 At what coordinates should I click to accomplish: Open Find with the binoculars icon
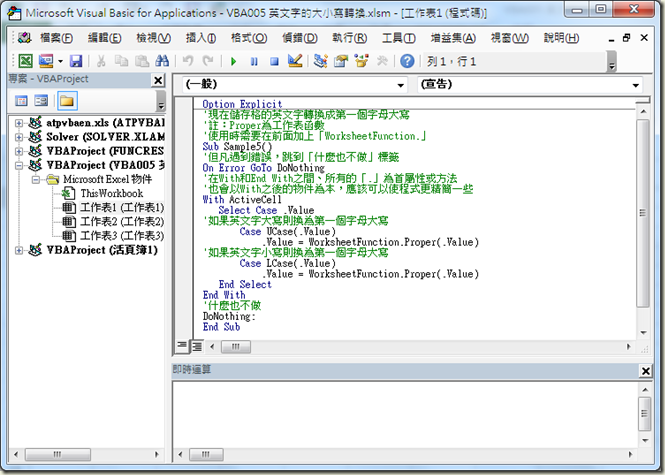coord(162,61)
